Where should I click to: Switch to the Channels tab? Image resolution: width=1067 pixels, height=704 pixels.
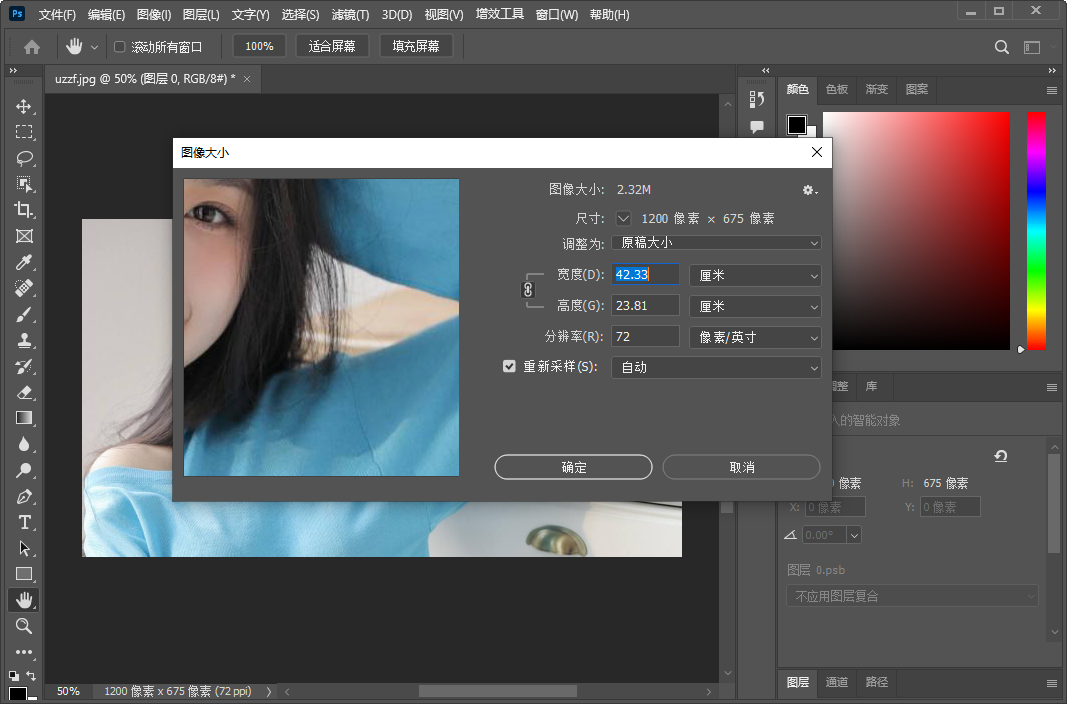[x=837, y=682]
